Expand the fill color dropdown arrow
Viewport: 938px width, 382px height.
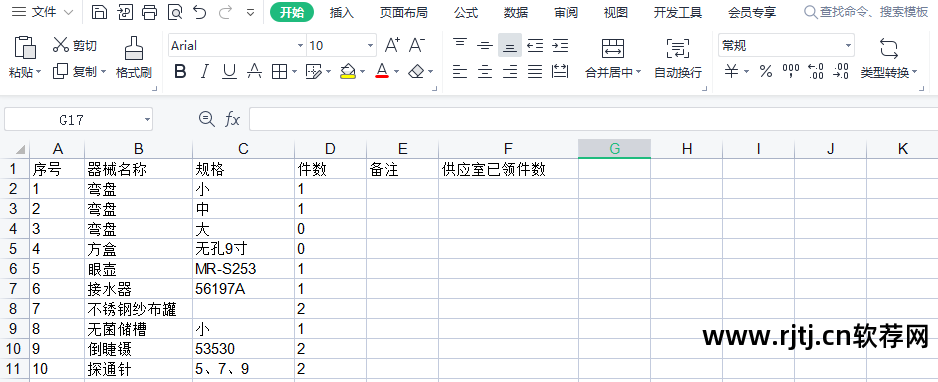point(363,72)
